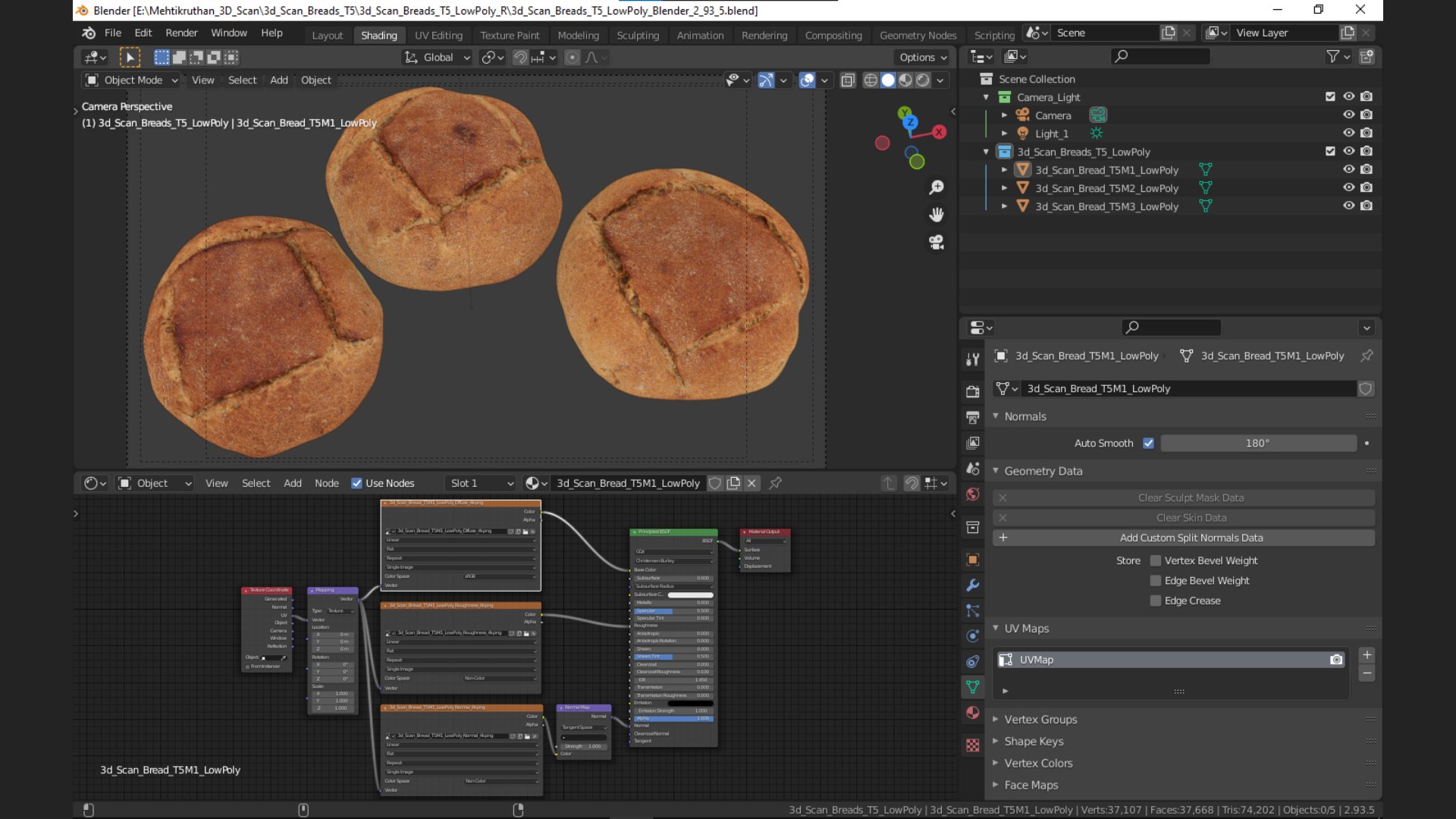Select the cursor Select Box tool icon
The image size is (1456, 819).
130,58
